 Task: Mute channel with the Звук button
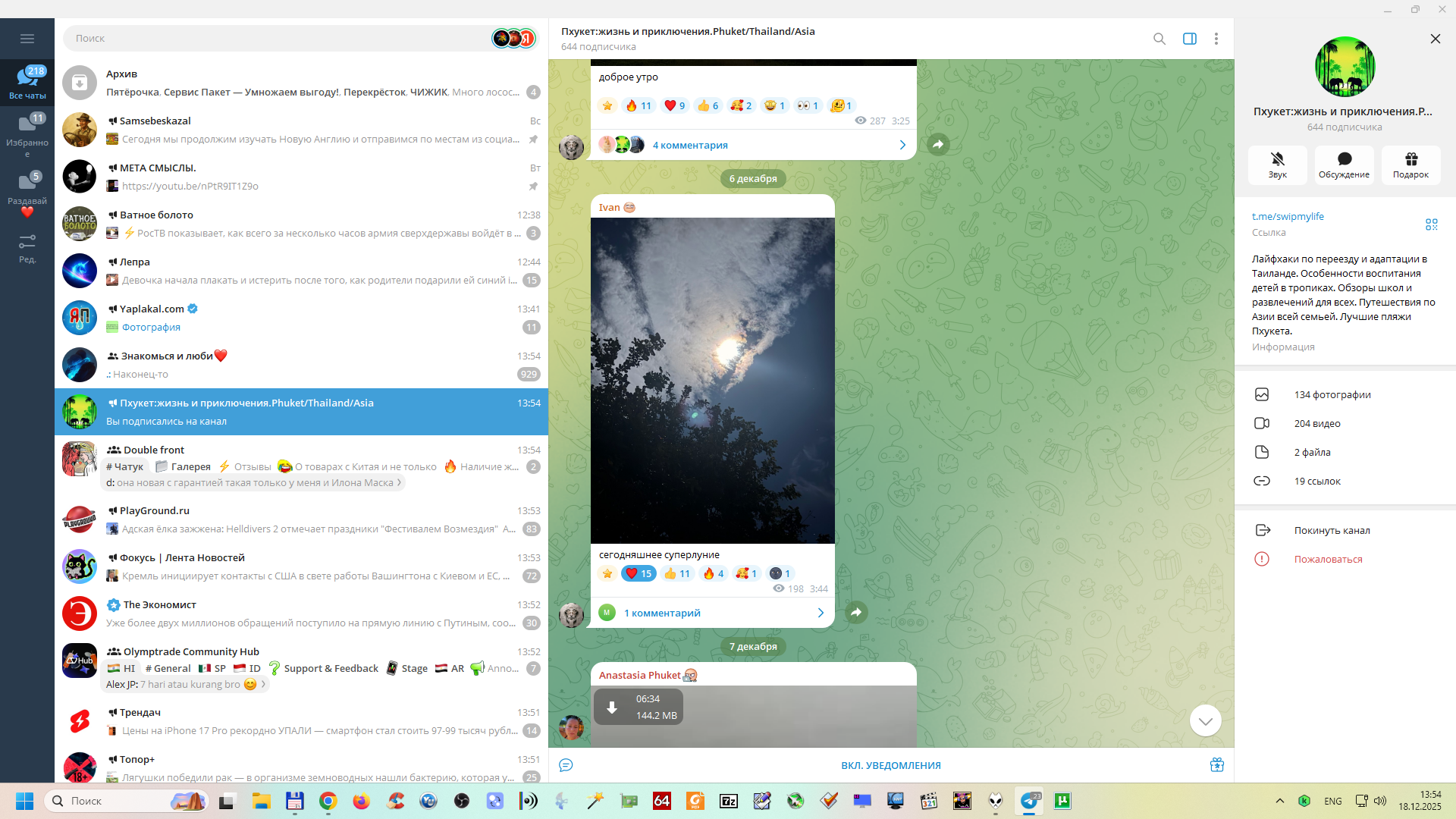[1277, 165]
